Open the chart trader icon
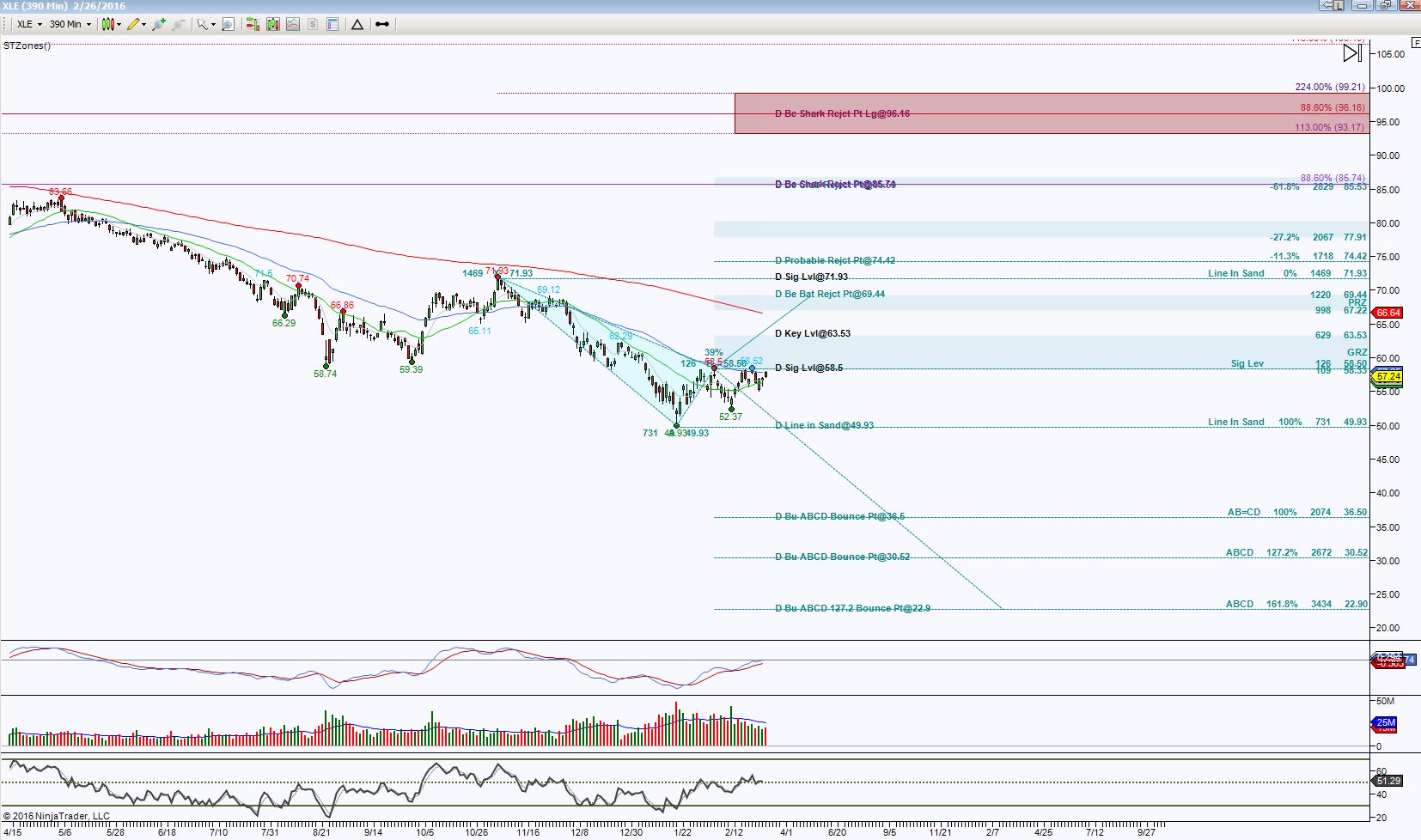The image size is (1421, 840). pos(253,24)
